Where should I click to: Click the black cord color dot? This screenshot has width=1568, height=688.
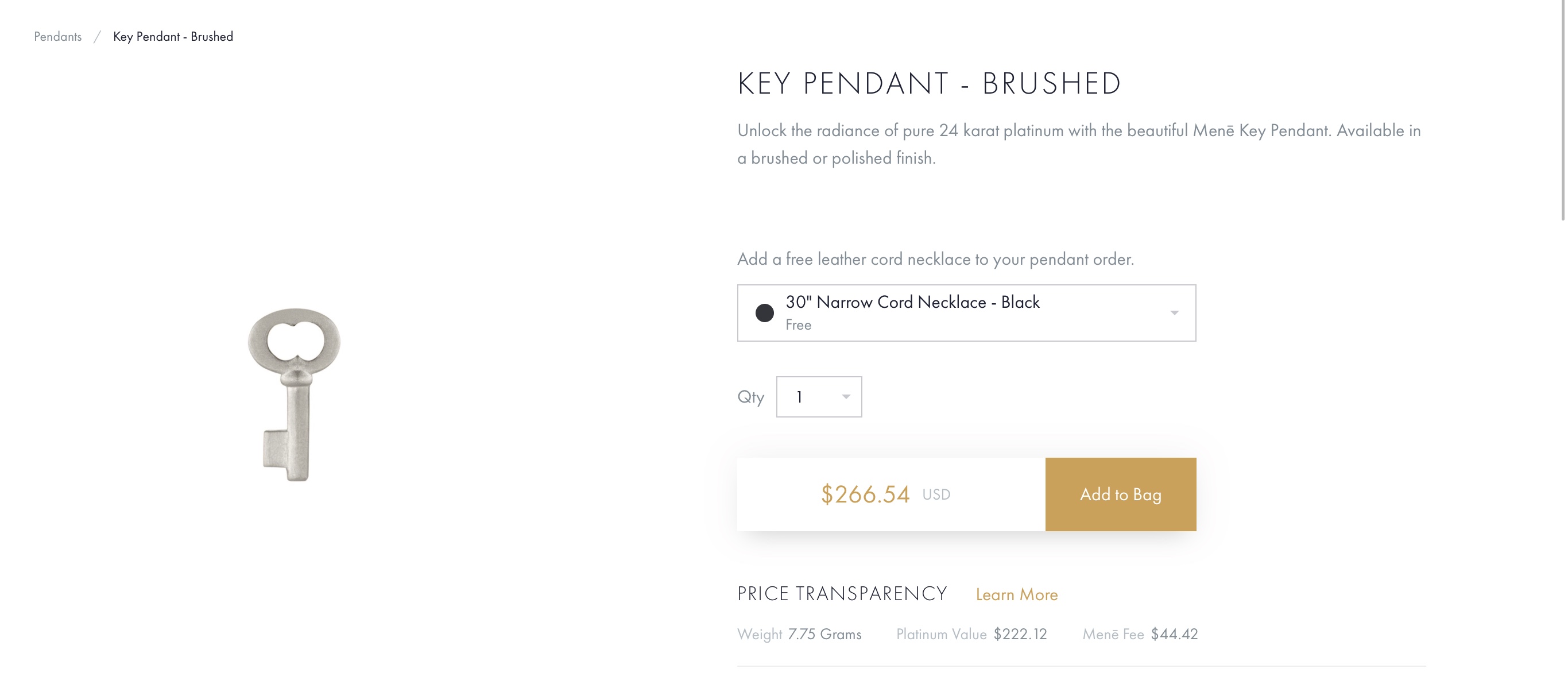pyautogui.click(x=765, y=313)
